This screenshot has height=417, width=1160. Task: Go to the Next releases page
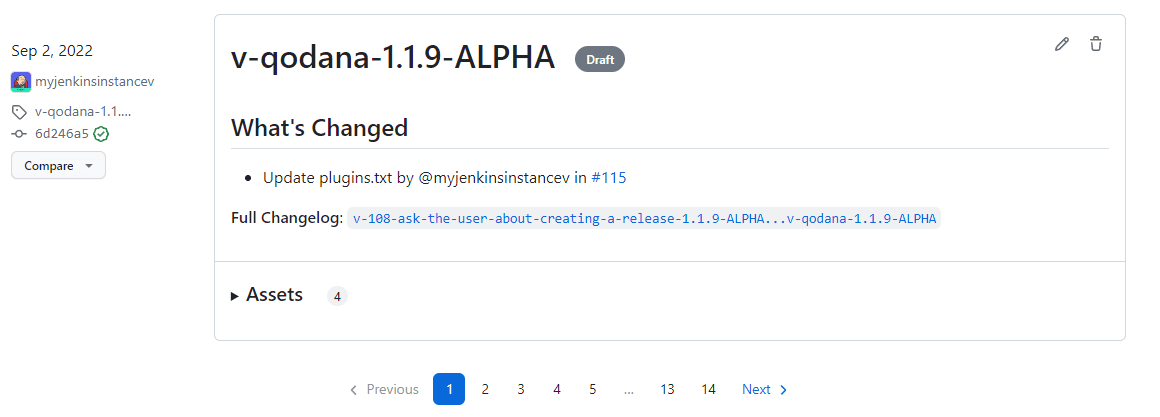click(x=764, y=389)
